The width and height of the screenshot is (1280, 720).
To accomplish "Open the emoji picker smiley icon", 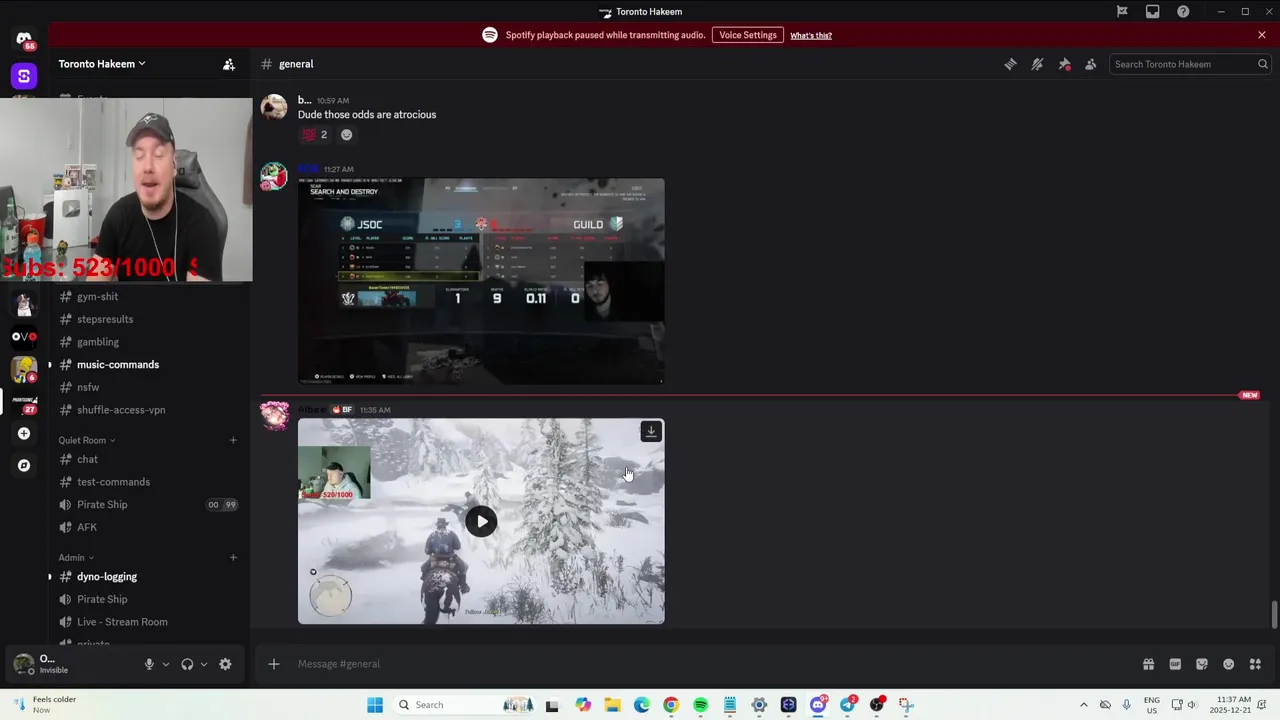I will click(x=1228, y=664).
